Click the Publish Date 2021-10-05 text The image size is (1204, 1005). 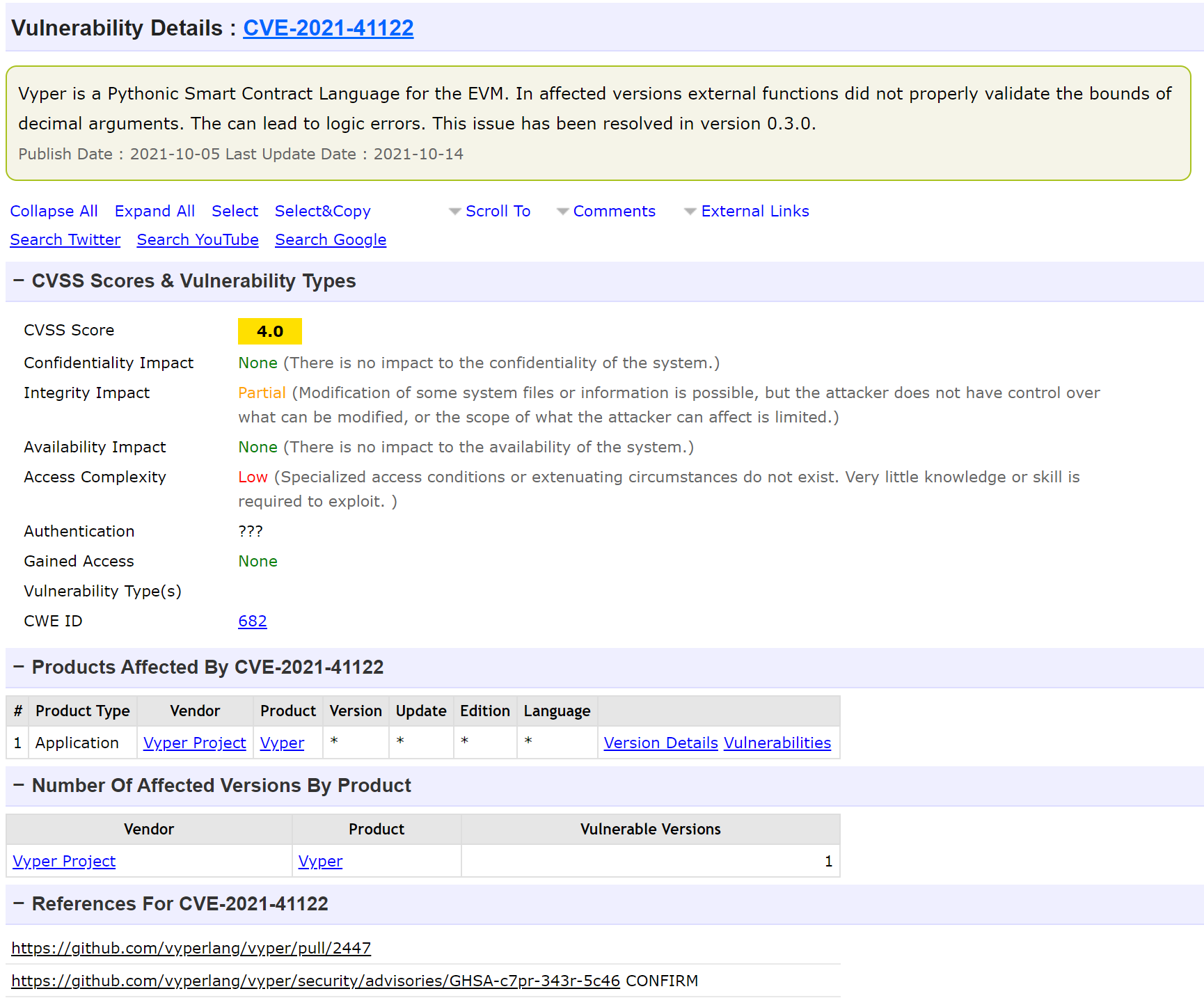(119, 154)
